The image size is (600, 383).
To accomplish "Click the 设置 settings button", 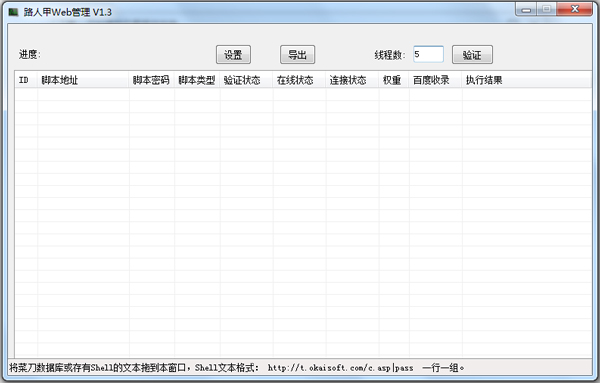I will [233, 55].
